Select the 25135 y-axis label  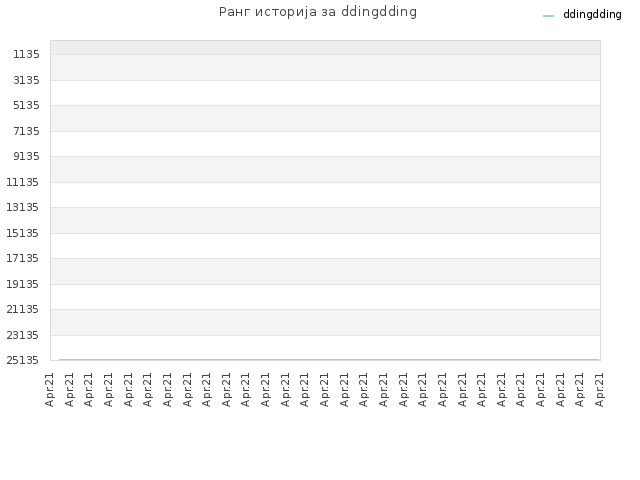point(22,360)
